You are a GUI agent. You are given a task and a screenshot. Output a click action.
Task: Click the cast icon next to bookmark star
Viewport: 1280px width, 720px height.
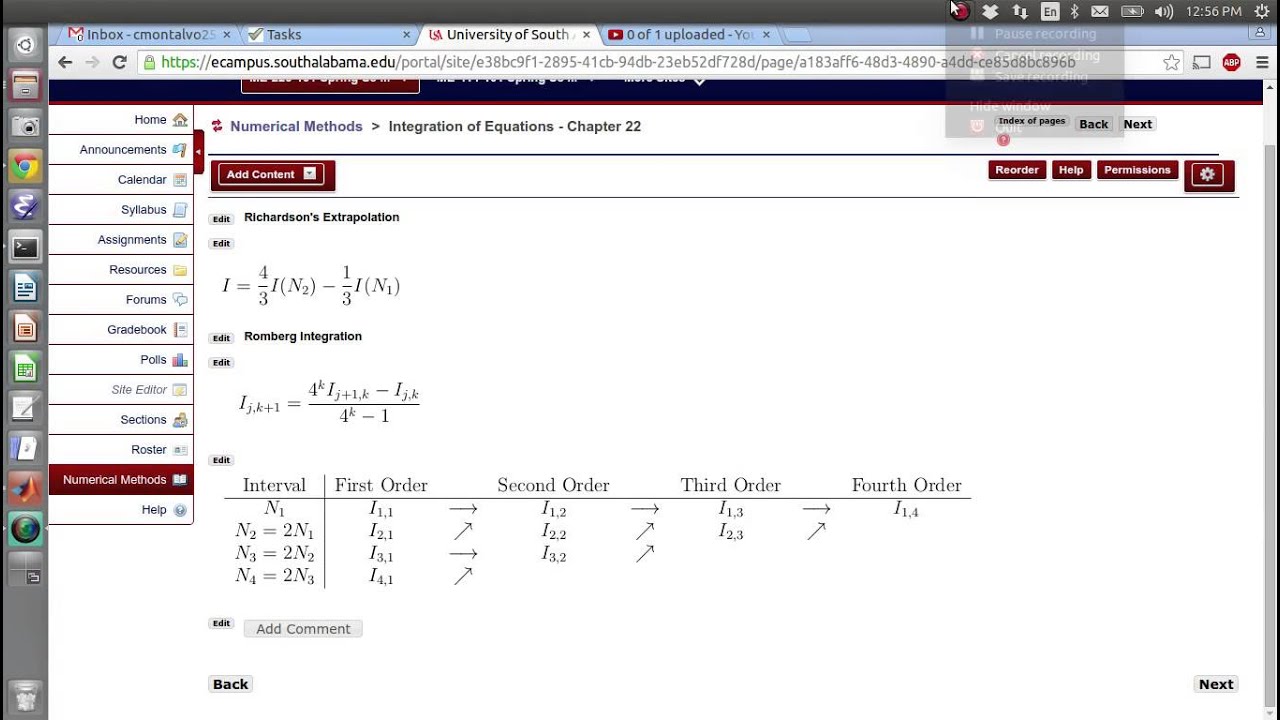click(x=1202, y=62)
